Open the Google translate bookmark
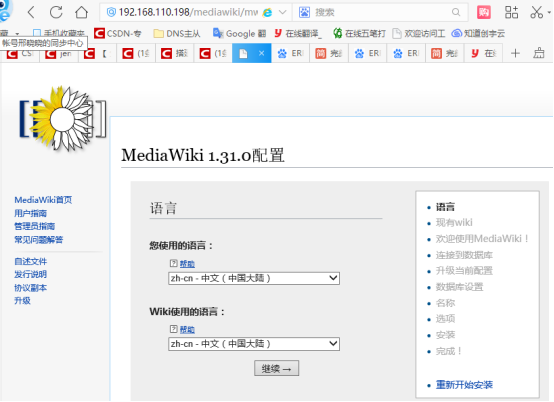This screenshot has height=402, width=554. click(240, 34)
